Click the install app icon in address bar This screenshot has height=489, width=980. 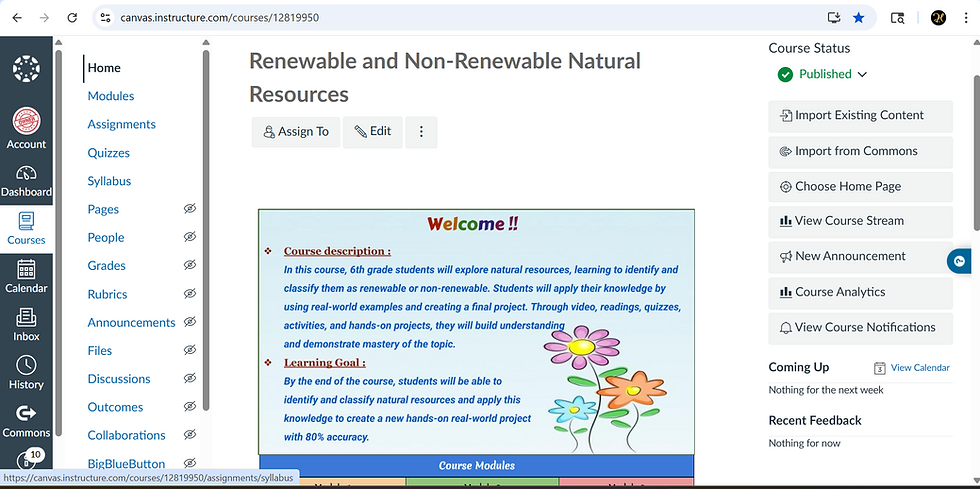[x=834, y=18]
